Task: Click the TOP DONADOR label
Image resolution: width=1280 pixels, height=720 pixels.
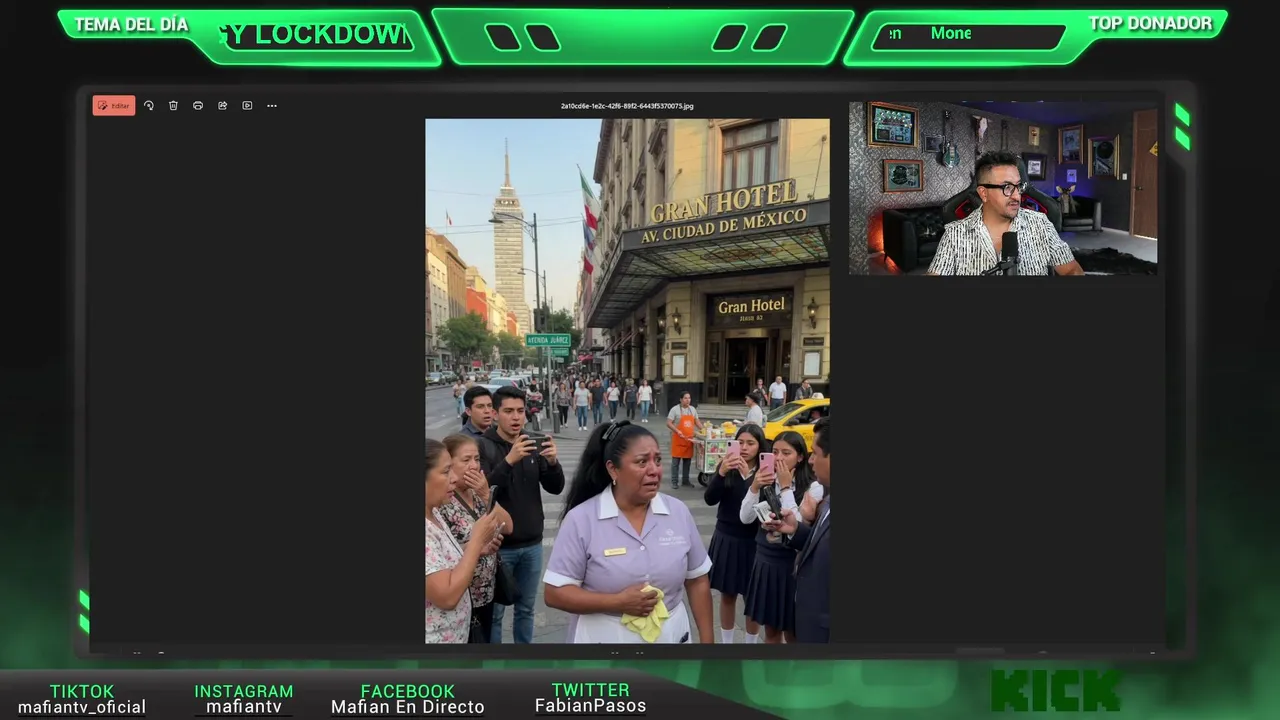Action: click(x=1150, y=24)
